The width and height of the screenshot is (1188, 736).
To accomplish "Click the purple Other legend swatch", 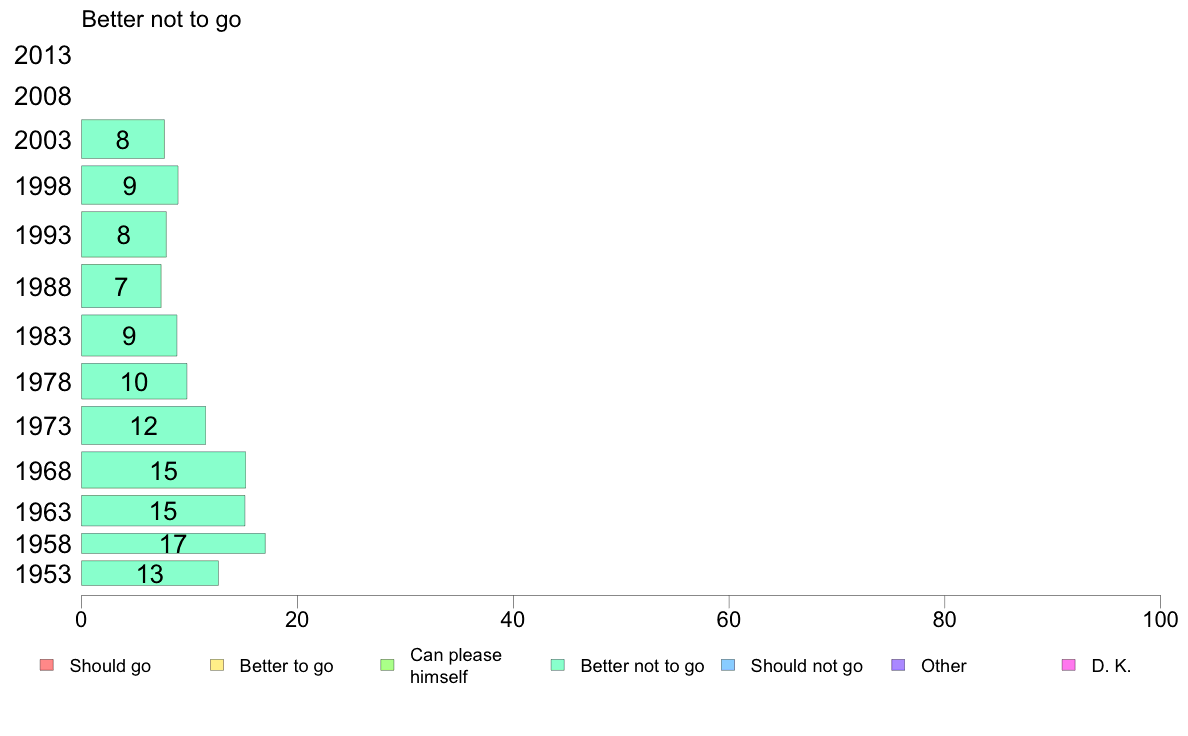I will click(898, 666).
